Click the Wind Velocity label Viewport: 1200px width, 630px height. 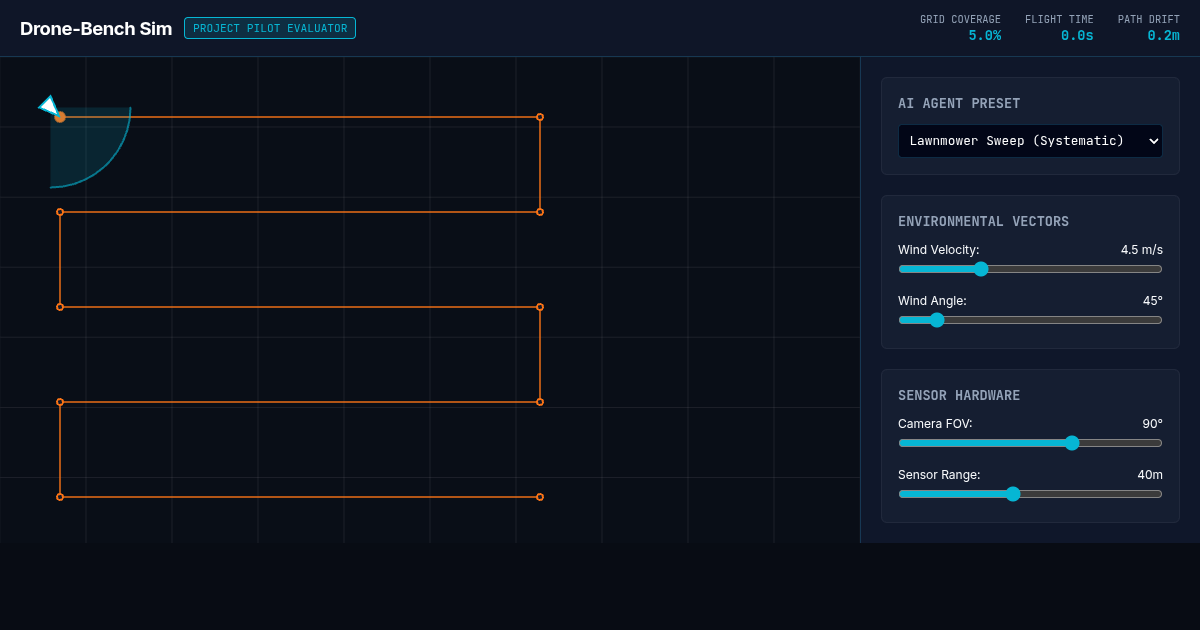pyautogui.click(x=939, y=250)
